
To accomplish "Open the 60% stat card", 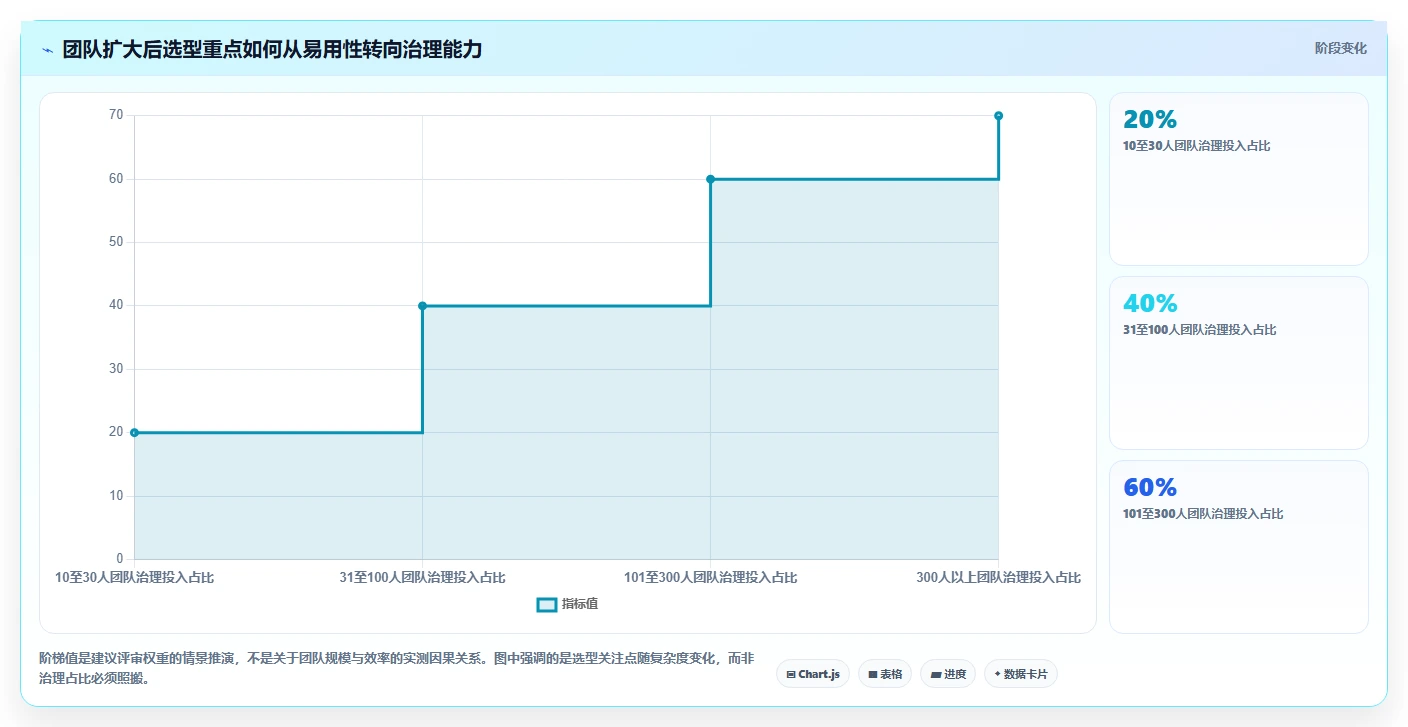I will pos(1238,547).
